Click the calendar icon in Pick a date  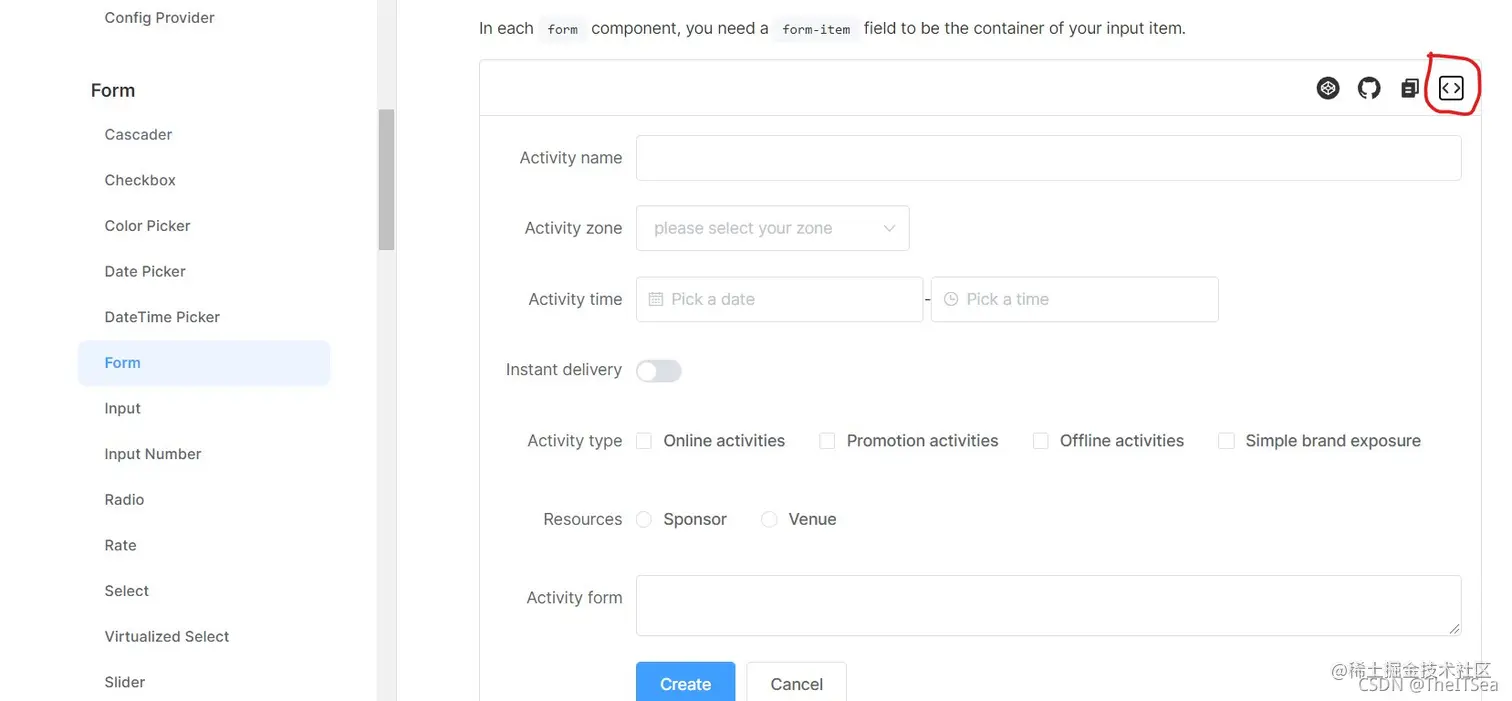[656, 299]
